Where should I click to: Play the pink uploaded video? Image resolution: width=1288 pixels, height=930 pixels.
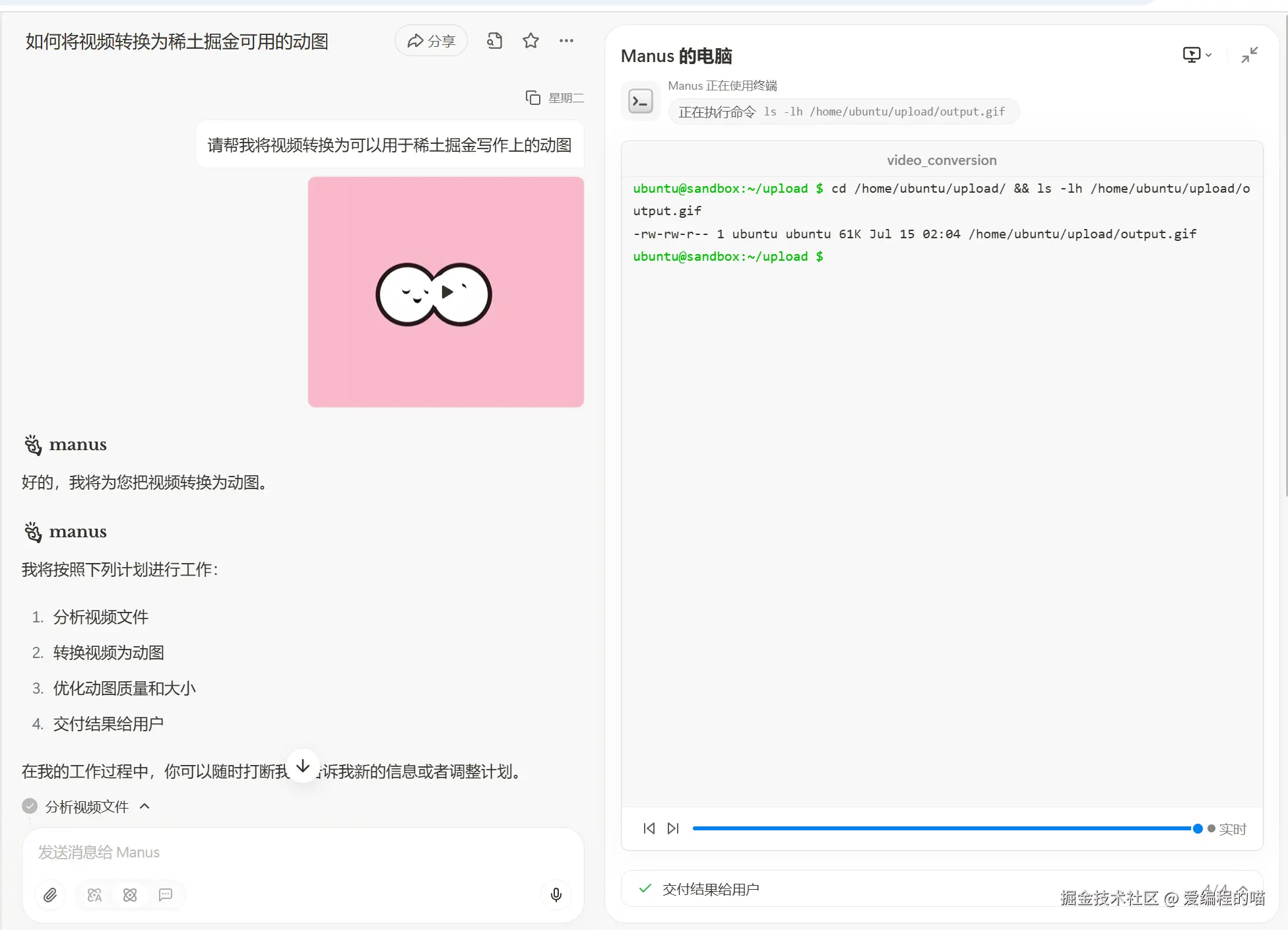pyautogui.click(x=447, y=292)
